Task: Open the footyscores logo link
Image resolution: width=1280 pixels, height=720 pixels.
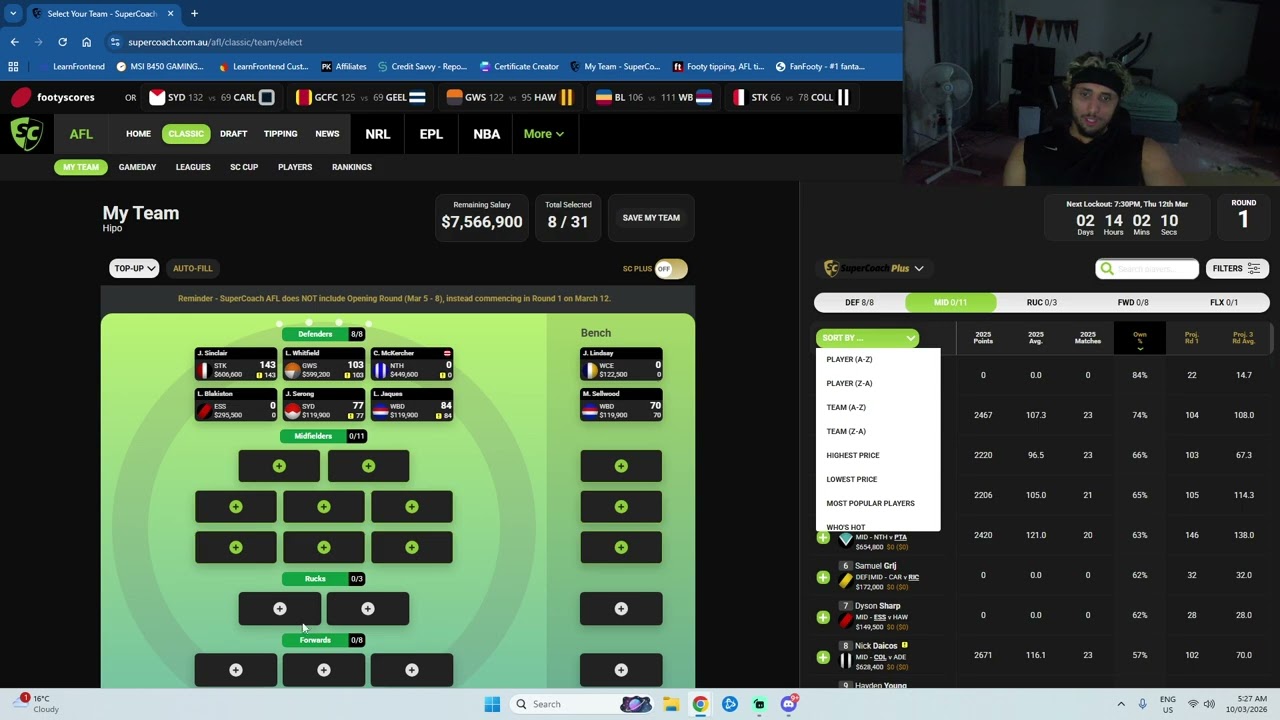Action: tap(53, 97)
